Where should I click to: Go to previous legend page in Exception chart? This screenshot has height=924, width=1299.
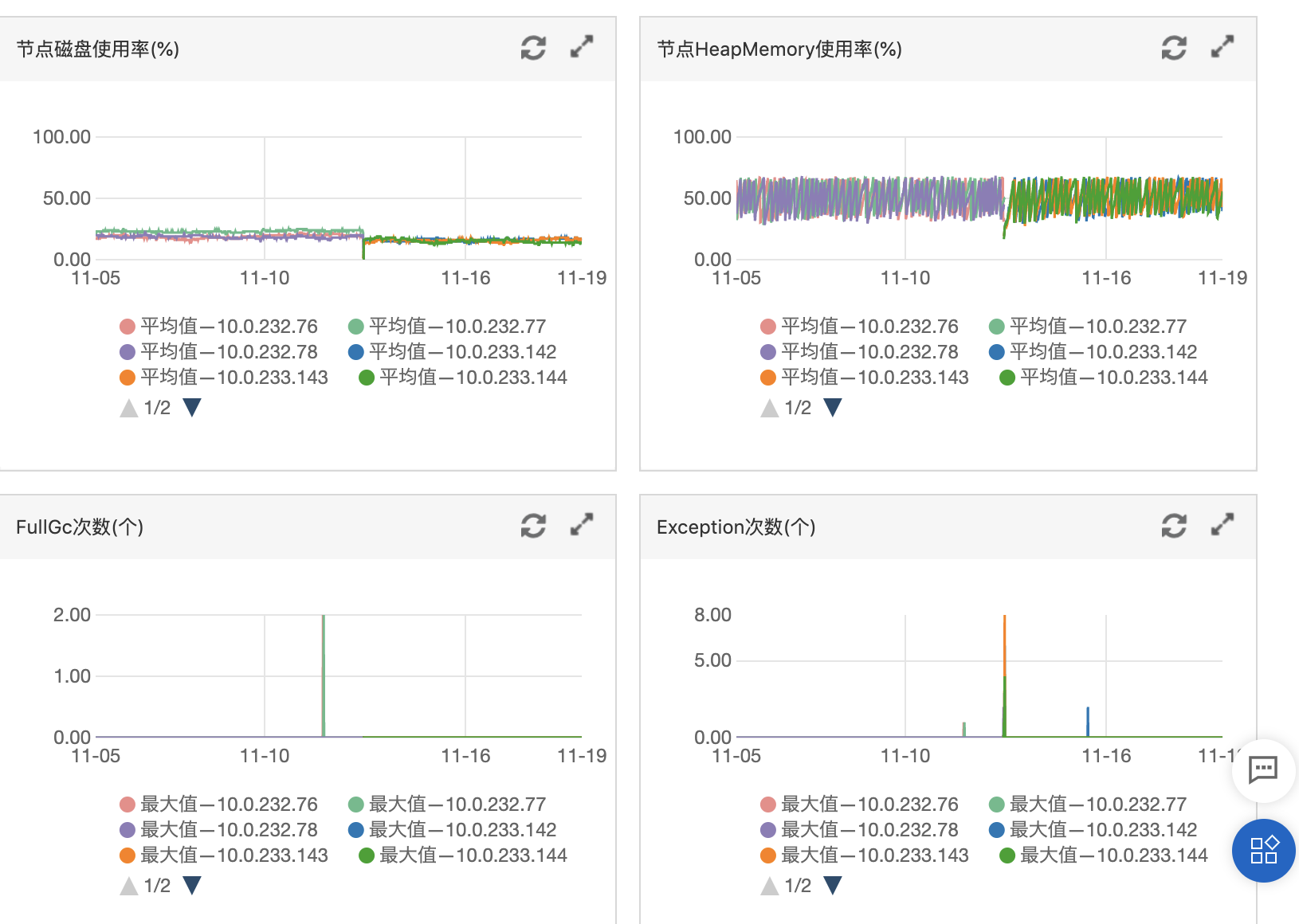click(770, 886)
